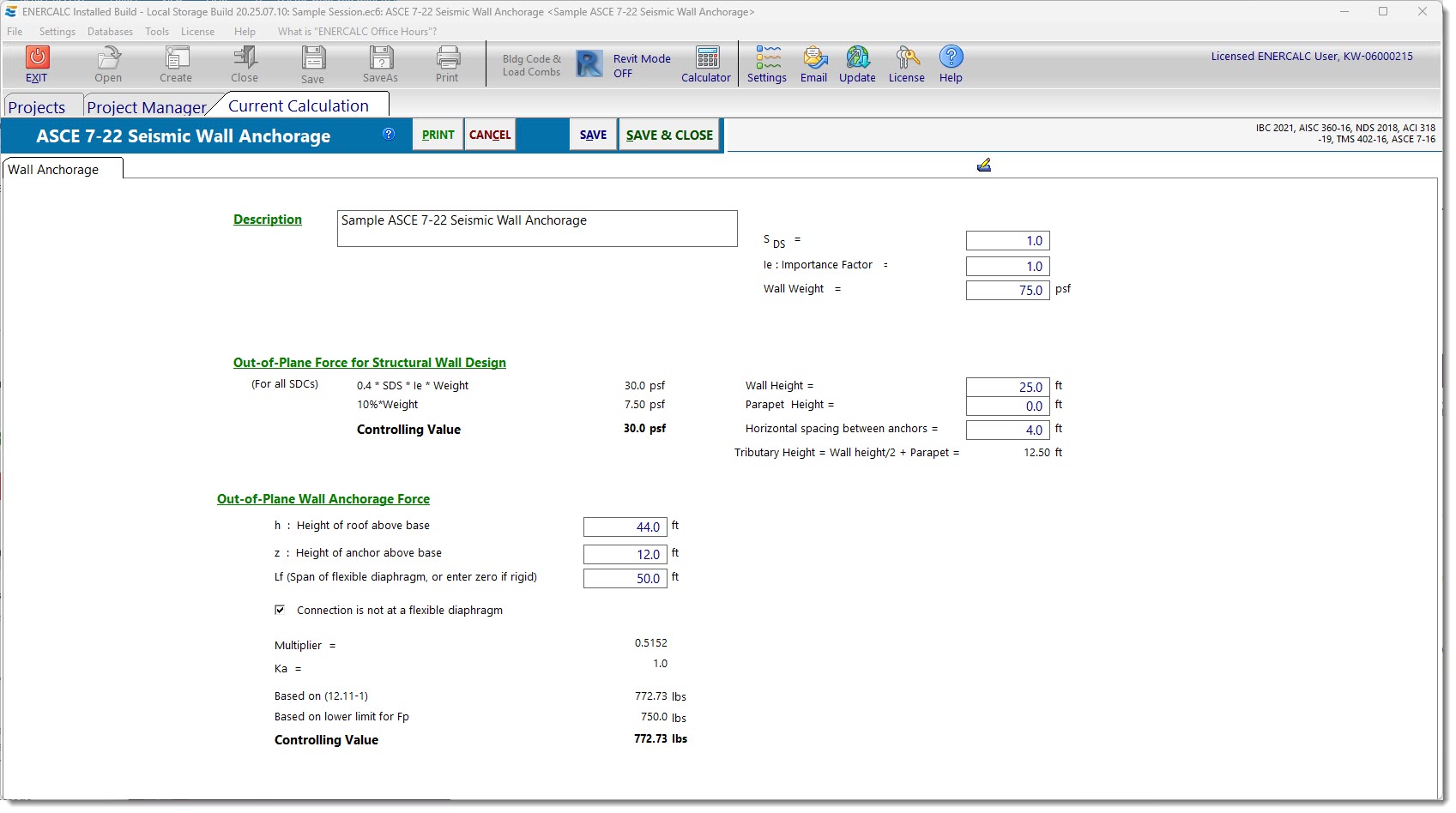Screen dimensions: 1456x813
Task: Open the Settings toolbar icon
Action: click(x=768, y=57)
